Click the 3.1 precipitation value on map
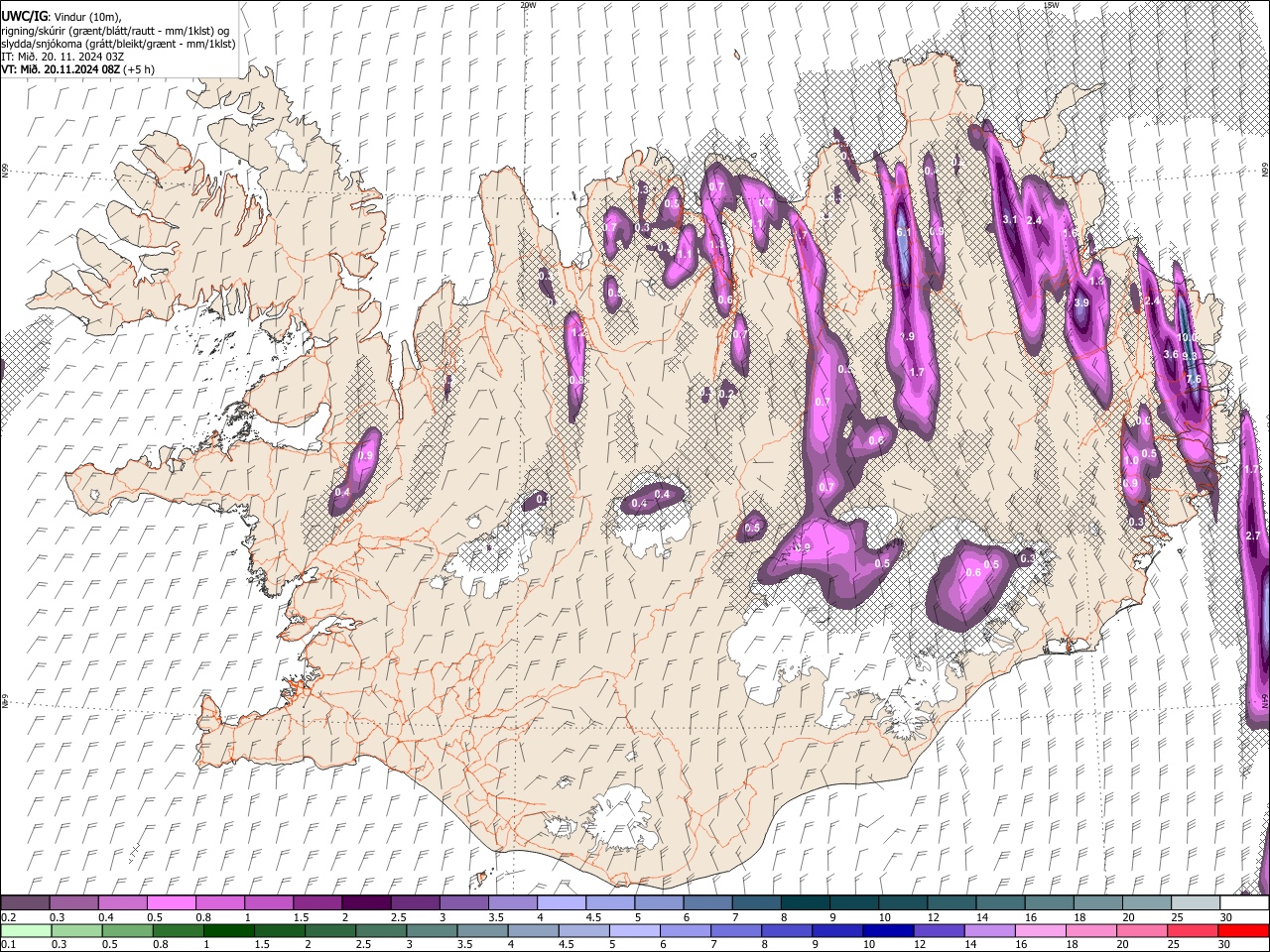This screenshot has height=952, width=1270. [1011, 219]
